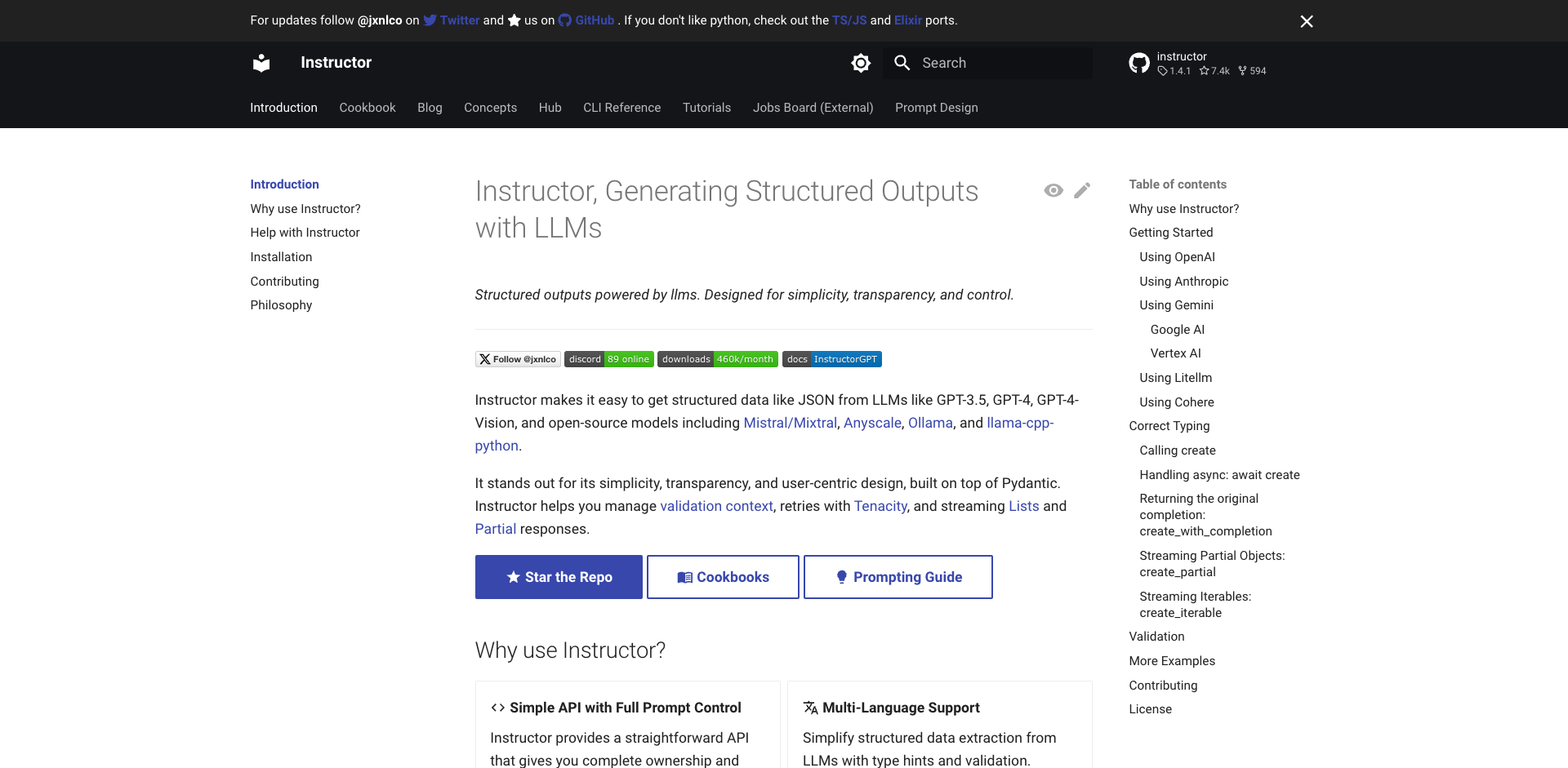
Task: Open the instructor GitHub repo via the octocat icon
Action: (x=1138, y=62)
